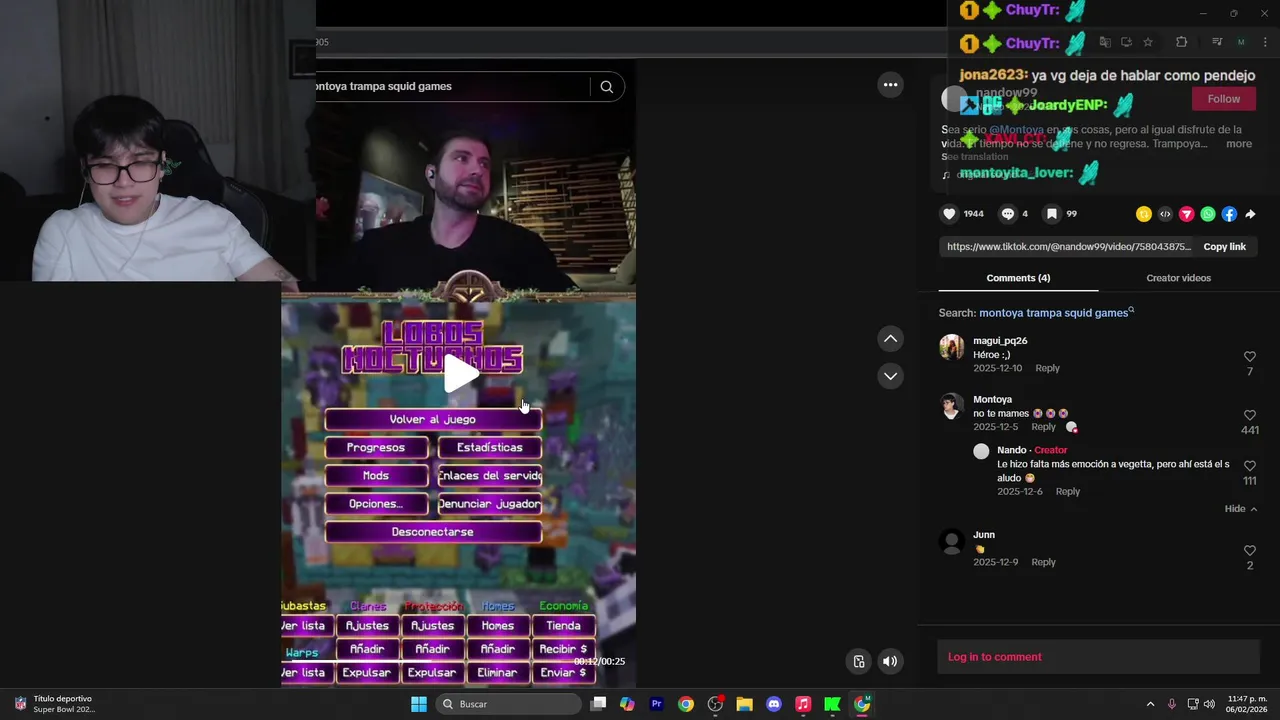
Task: Follow nandow99 with the Follow button
Action: click(1223, 99)
